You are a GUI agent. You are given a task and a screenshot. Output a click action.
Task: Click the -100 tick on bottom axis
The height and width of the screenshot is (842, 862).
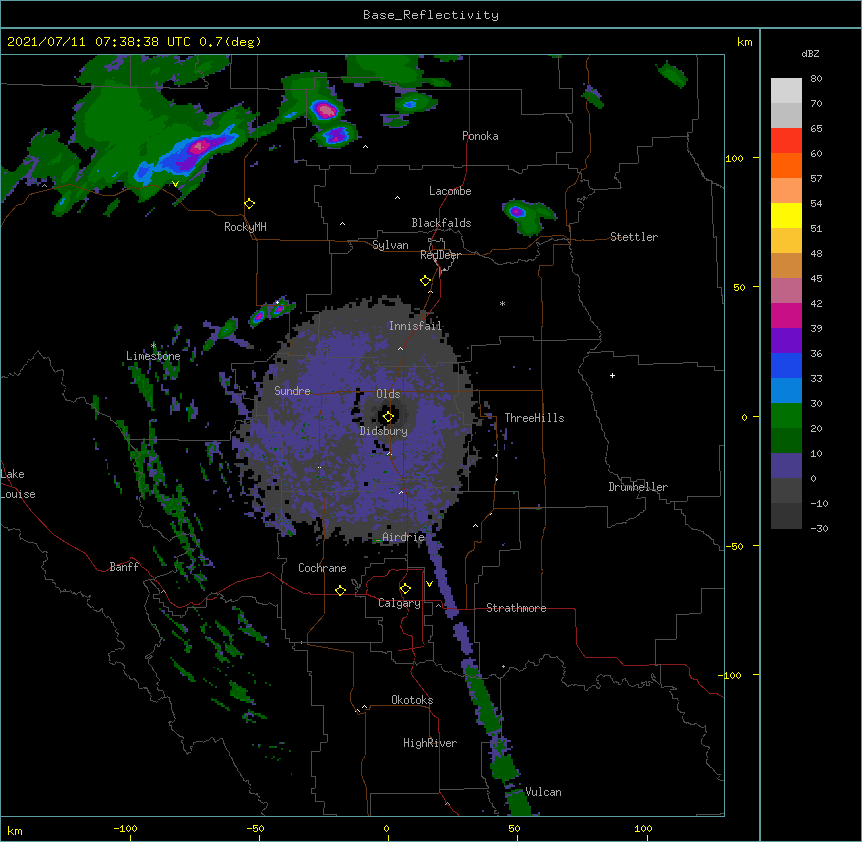126,828
